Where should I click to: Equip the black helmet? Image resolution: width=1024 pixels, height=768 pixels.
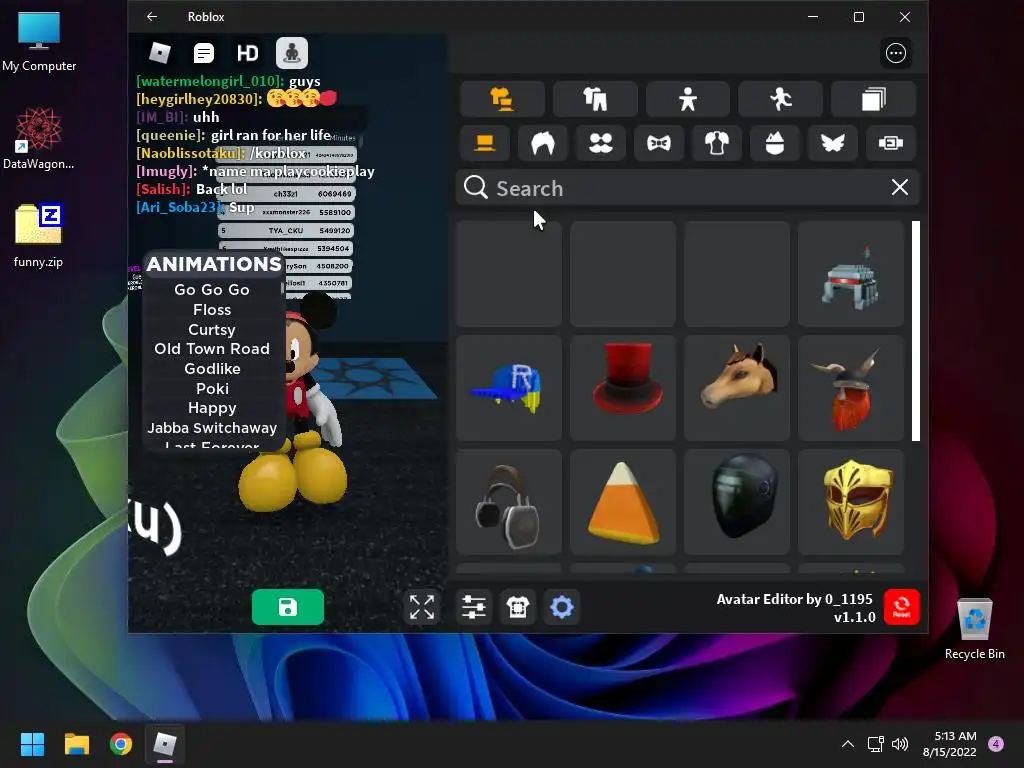pyautogui.click(x=737, y=502)
